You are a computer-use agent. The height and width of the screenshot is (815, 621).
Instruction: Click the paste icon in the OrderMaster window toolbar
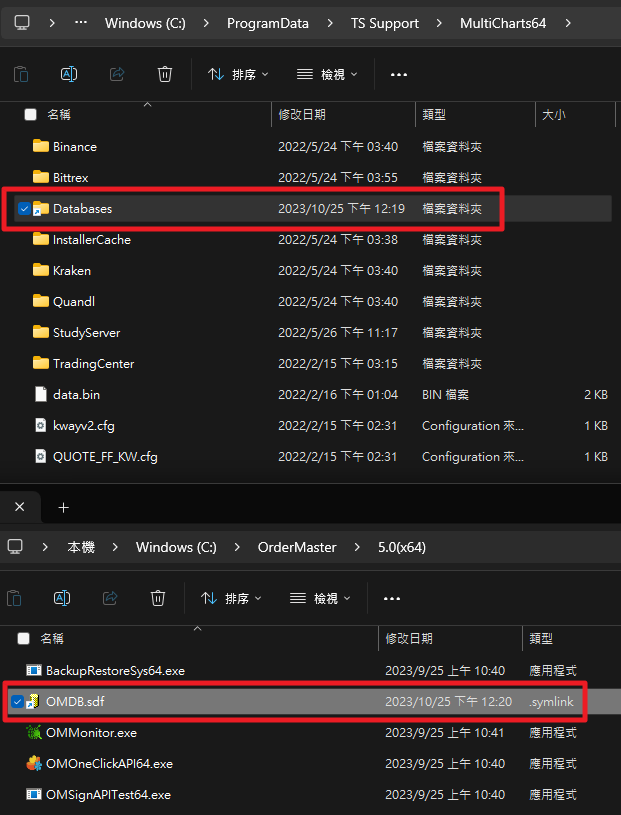(x=14, y=598)
